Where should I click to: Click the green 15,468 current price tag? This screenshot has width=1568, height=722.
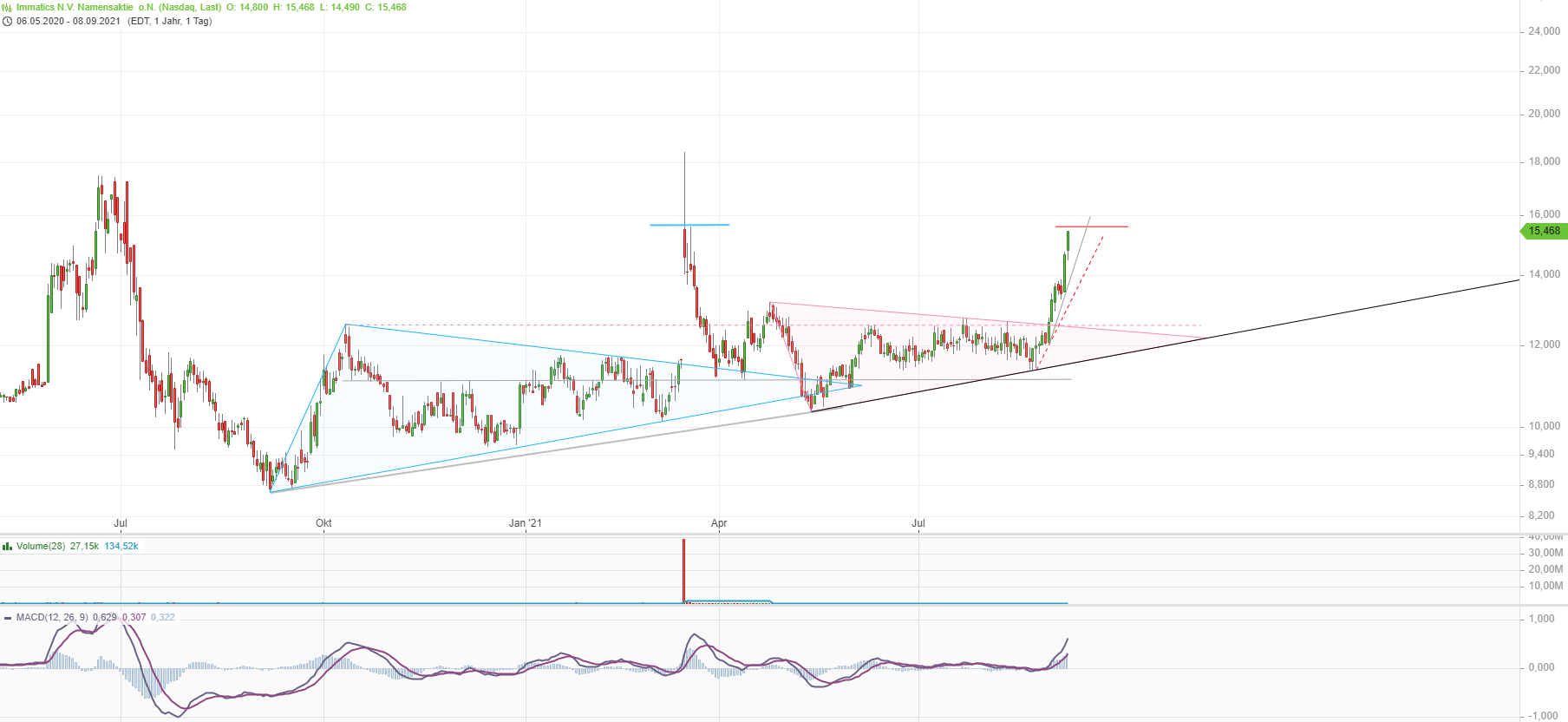click(x=1543, y=231)
